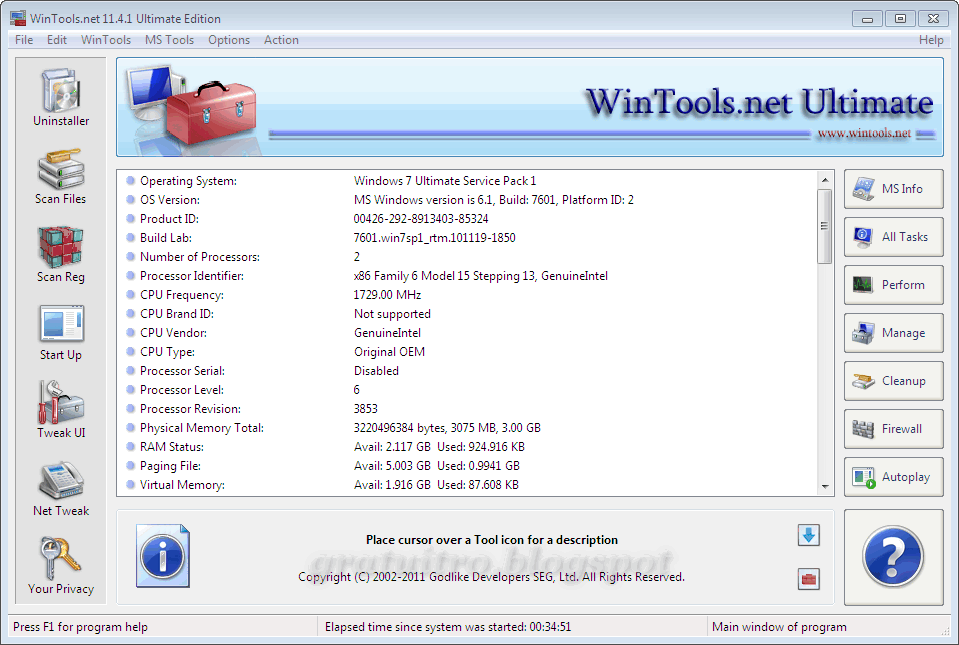Viewport: 959px width, 645px height.
Task: Open the Your Privacy tool
Action: [x=61, y=566]
